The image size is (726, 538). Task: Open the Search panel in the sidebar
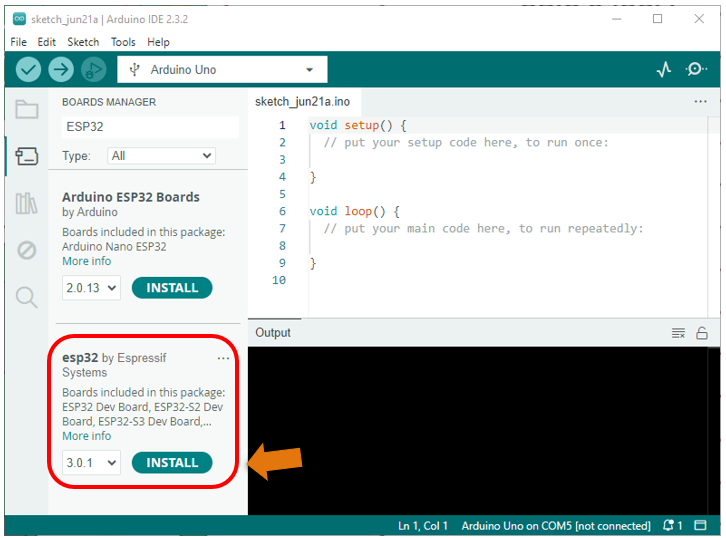pos(26,297)
